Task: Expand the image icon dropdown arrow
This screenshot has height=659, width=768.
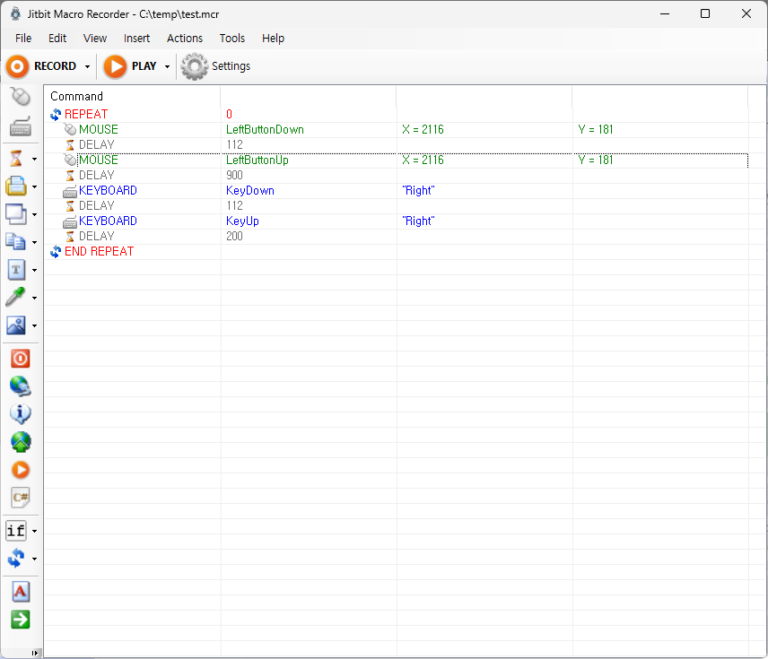Action: pyautogui.click(x=34, y=326)
